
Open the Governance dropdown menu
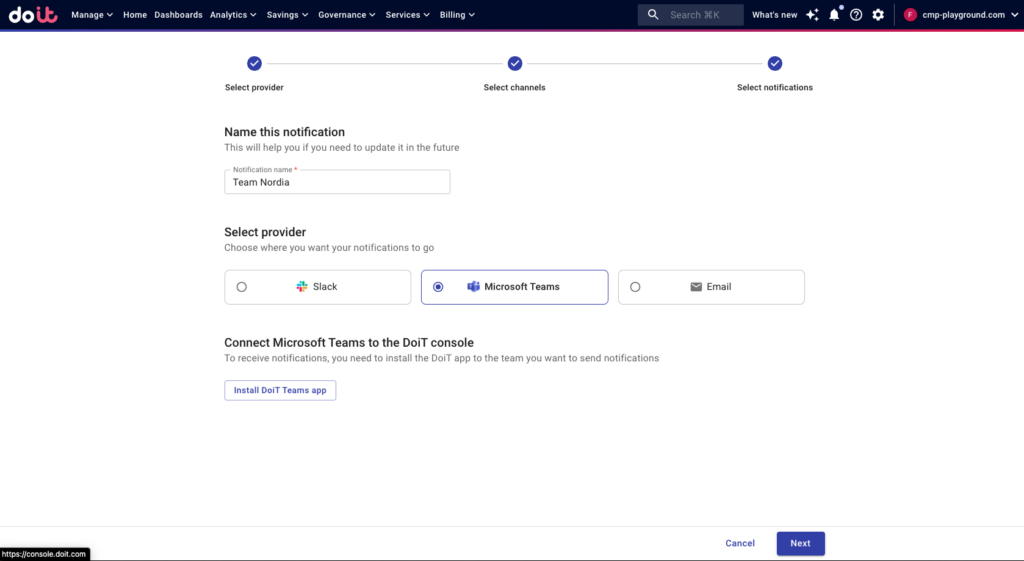coord(347,15)
